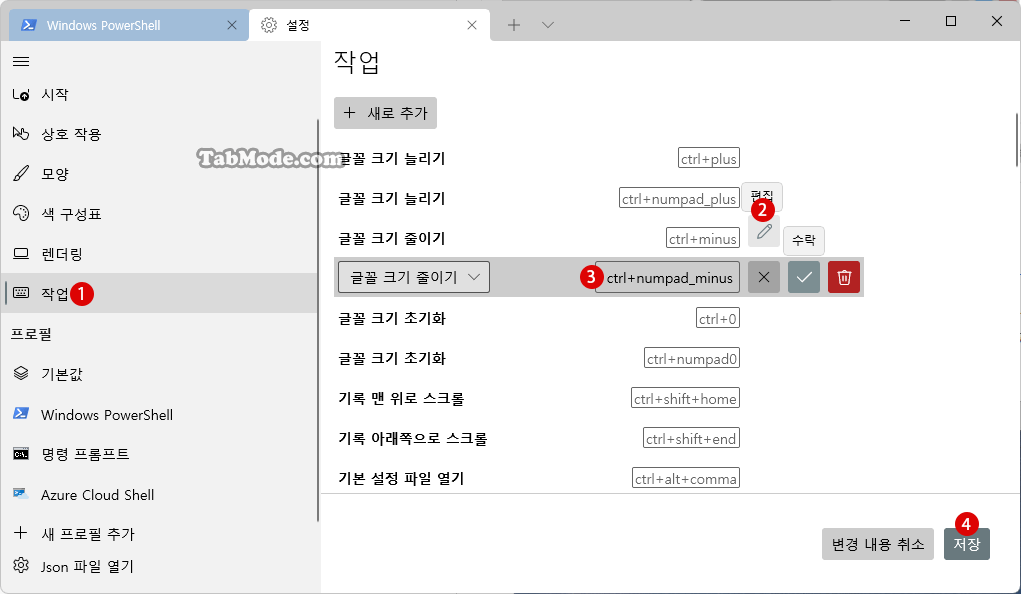Close the Windows PowerShell tab
Screen dimensions: 1021x594
coord(232,25)
